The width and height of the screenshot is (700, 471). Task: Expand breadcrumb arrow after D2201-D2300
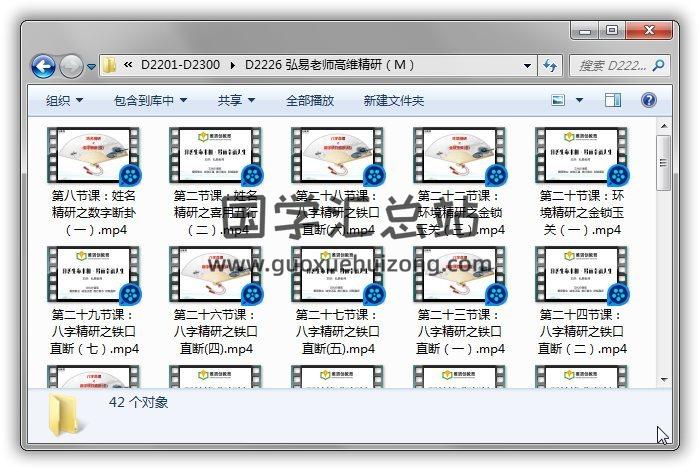[x=233, y=65]
